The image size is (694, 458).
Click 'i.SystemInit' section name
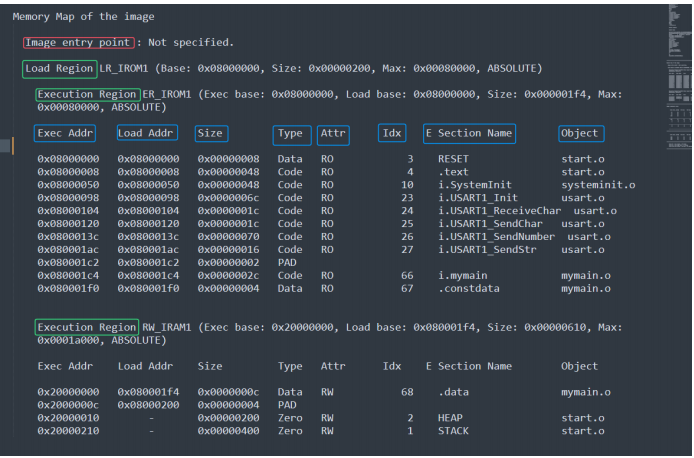click(x=475, y=185)
